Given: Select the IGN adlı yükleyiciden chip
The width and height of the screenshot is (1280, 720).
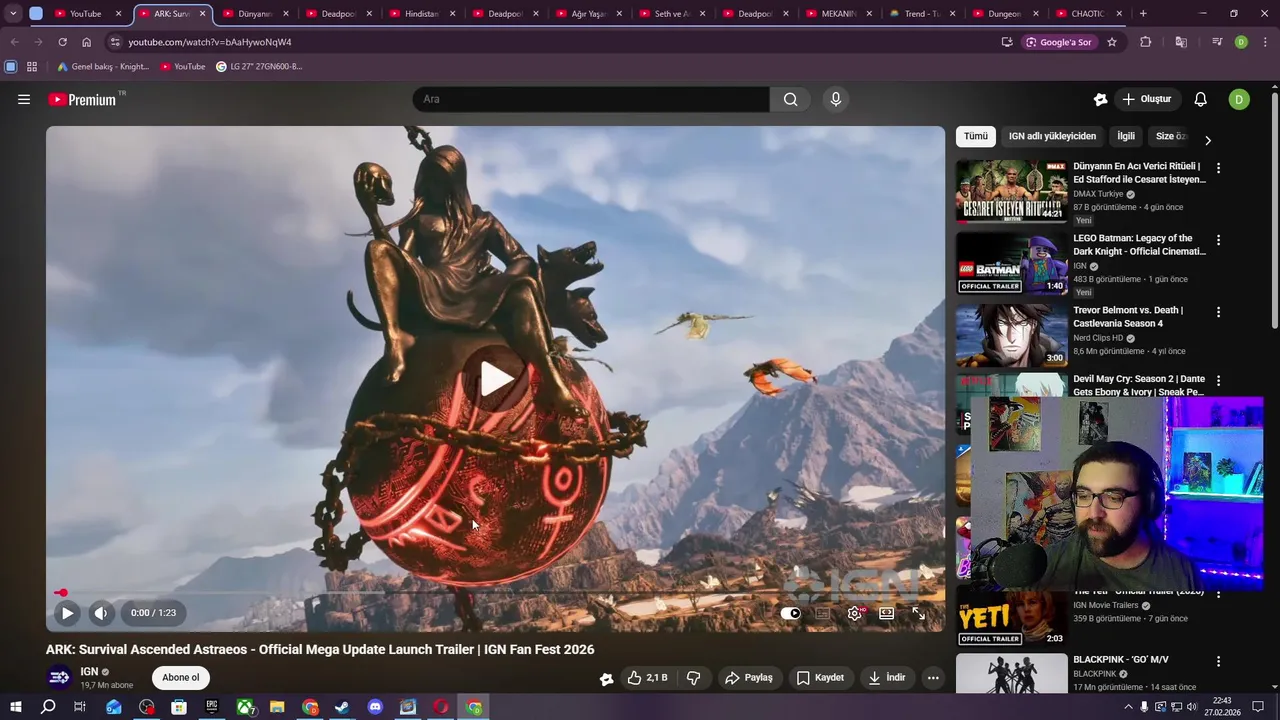Looking at the screenshot, I should click(1052, 136).
